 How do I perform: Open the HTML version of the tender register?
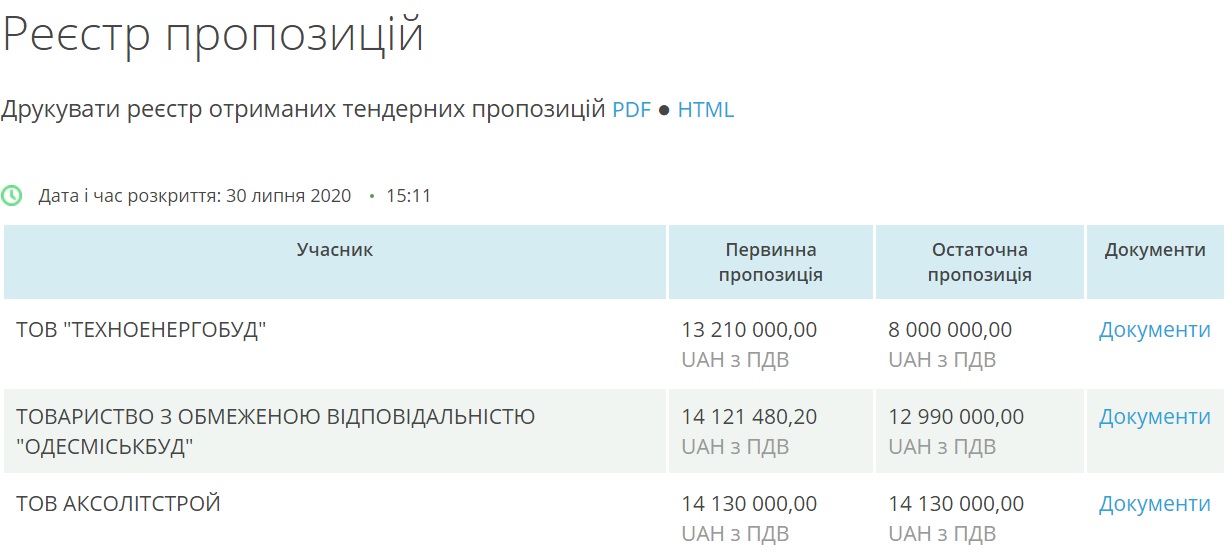pos(706,109)
